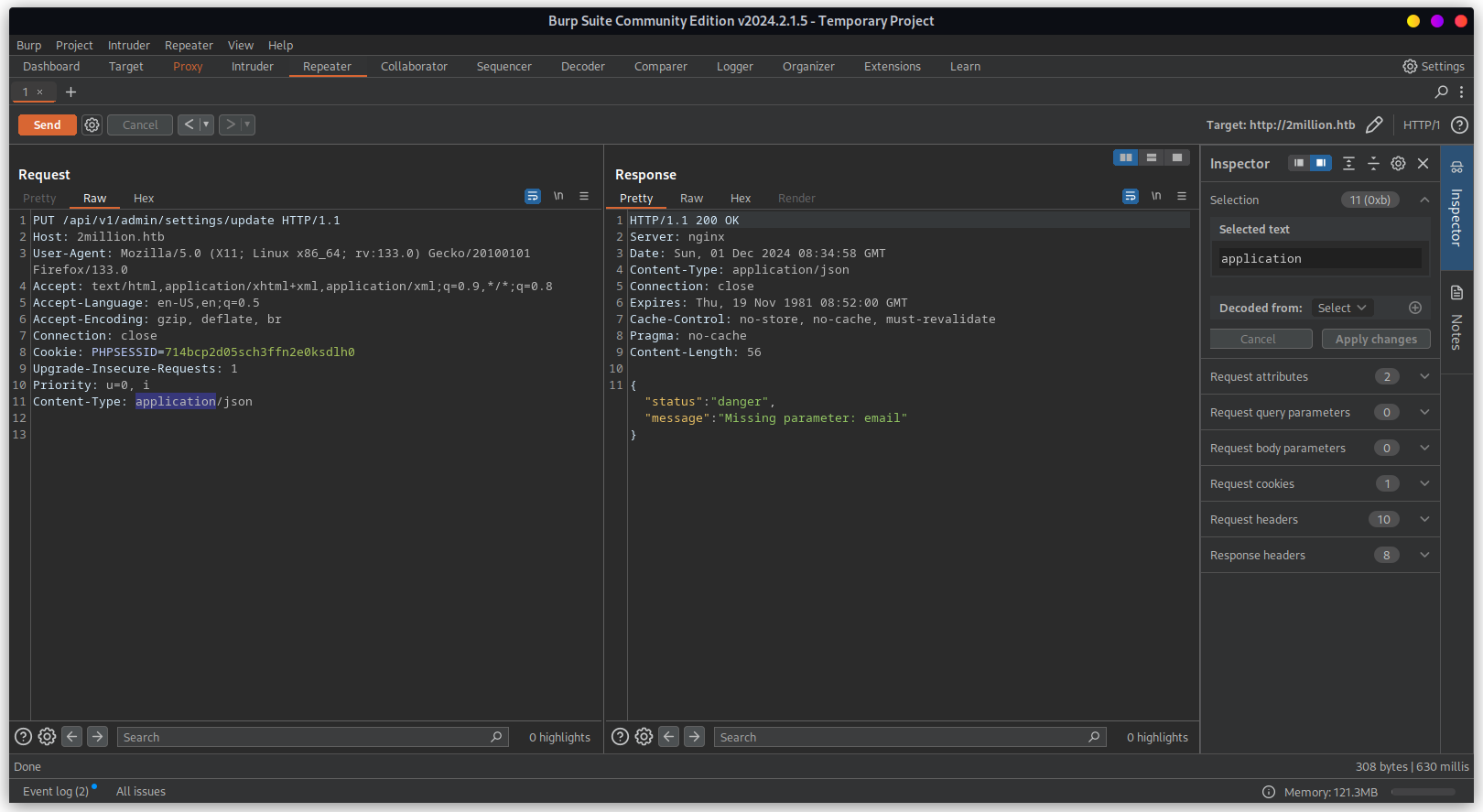Expand Response headers section
The width and height of the screenshot is (1483, 812).
pyautogui.click(x=1424, y=555)
